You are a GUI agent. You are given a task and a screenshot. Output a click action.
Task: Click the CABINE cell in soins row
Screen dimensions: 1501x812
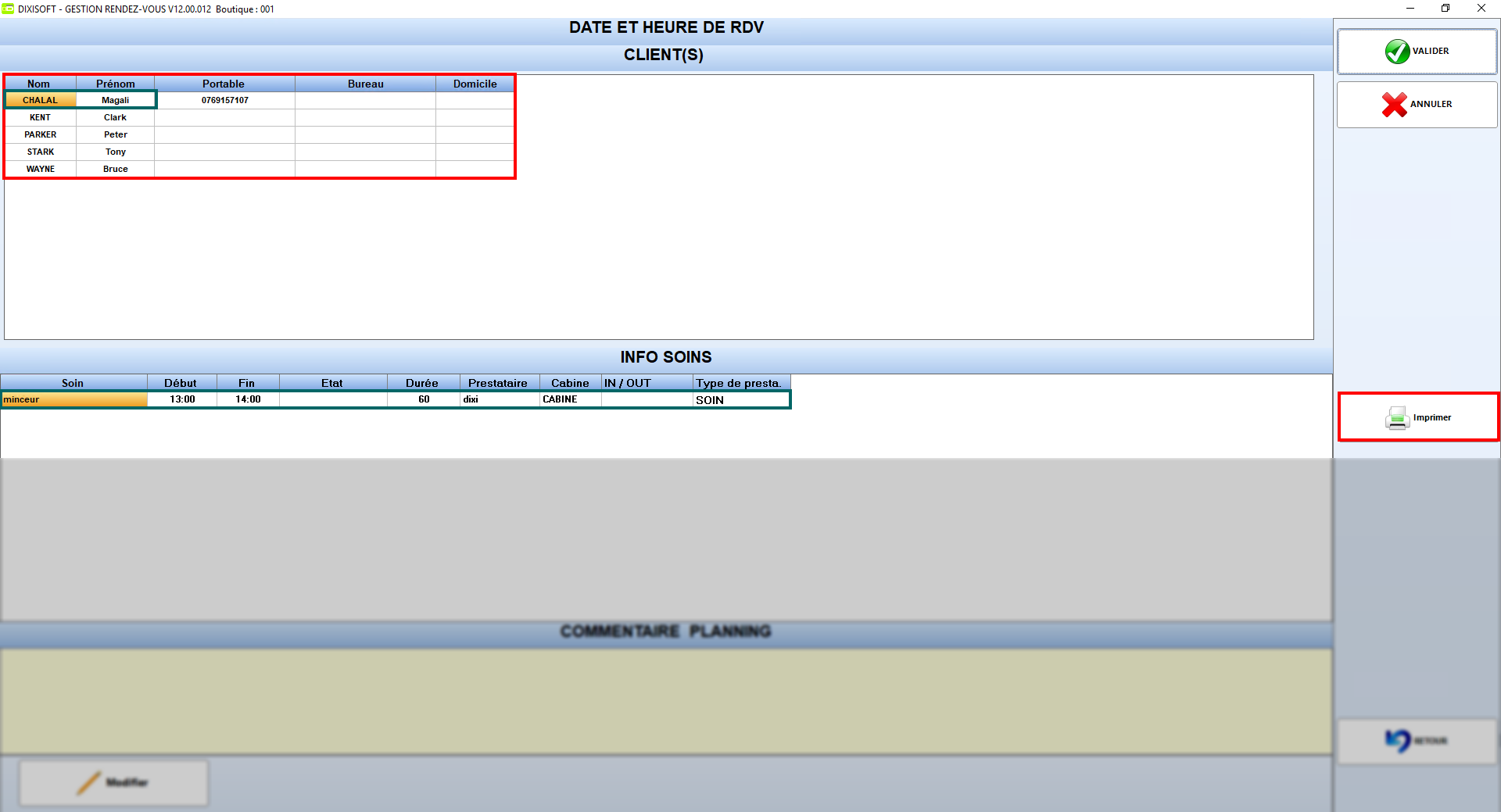click(x=570, y=399)
